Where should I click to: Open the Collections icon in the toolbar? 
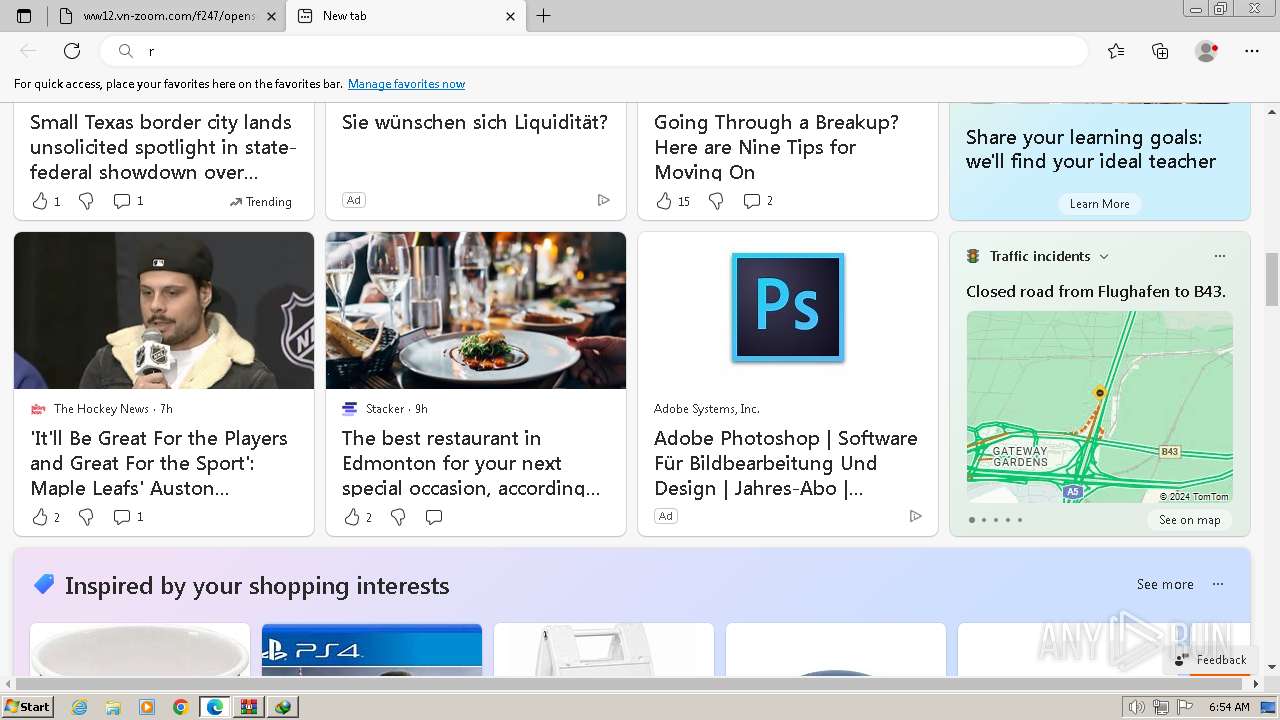tap(1160, 51)
